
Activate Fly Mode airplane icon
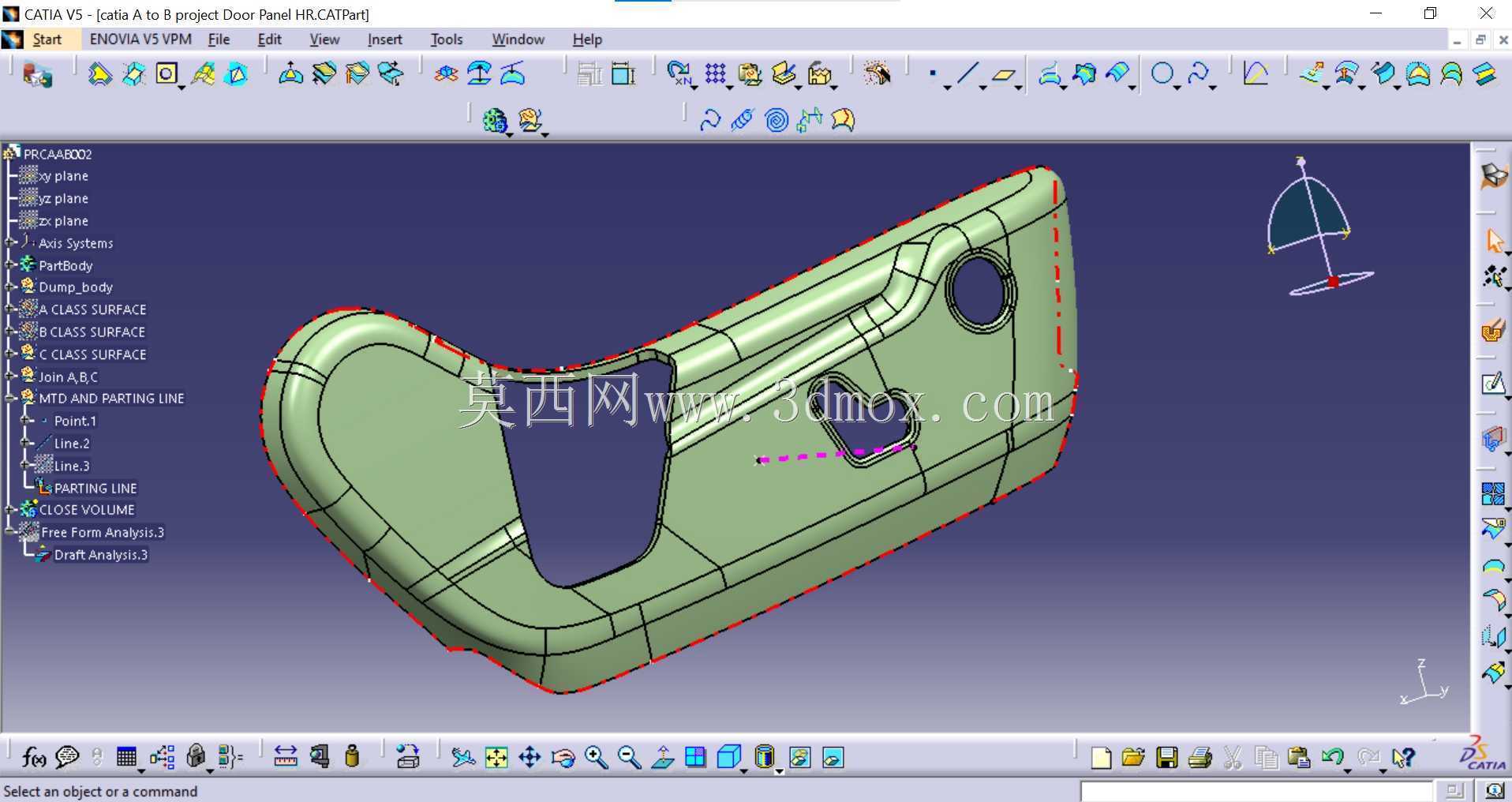click(x=462, y=757)
